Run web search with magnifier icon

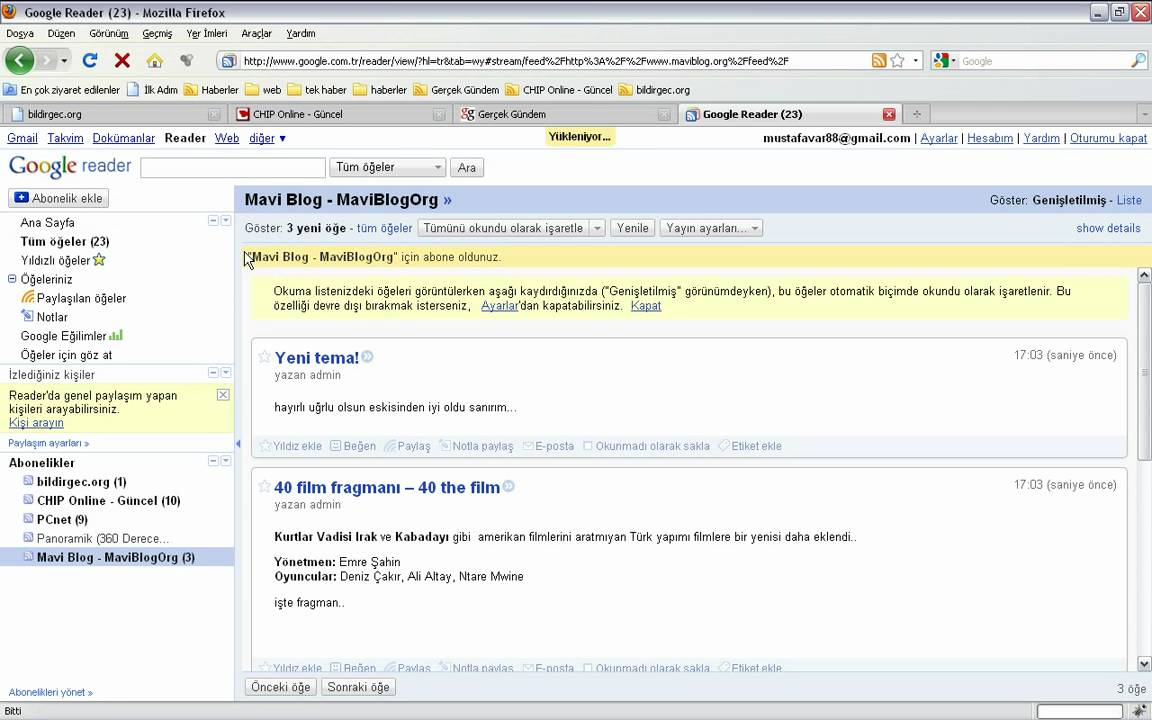tap(1137, 61)
